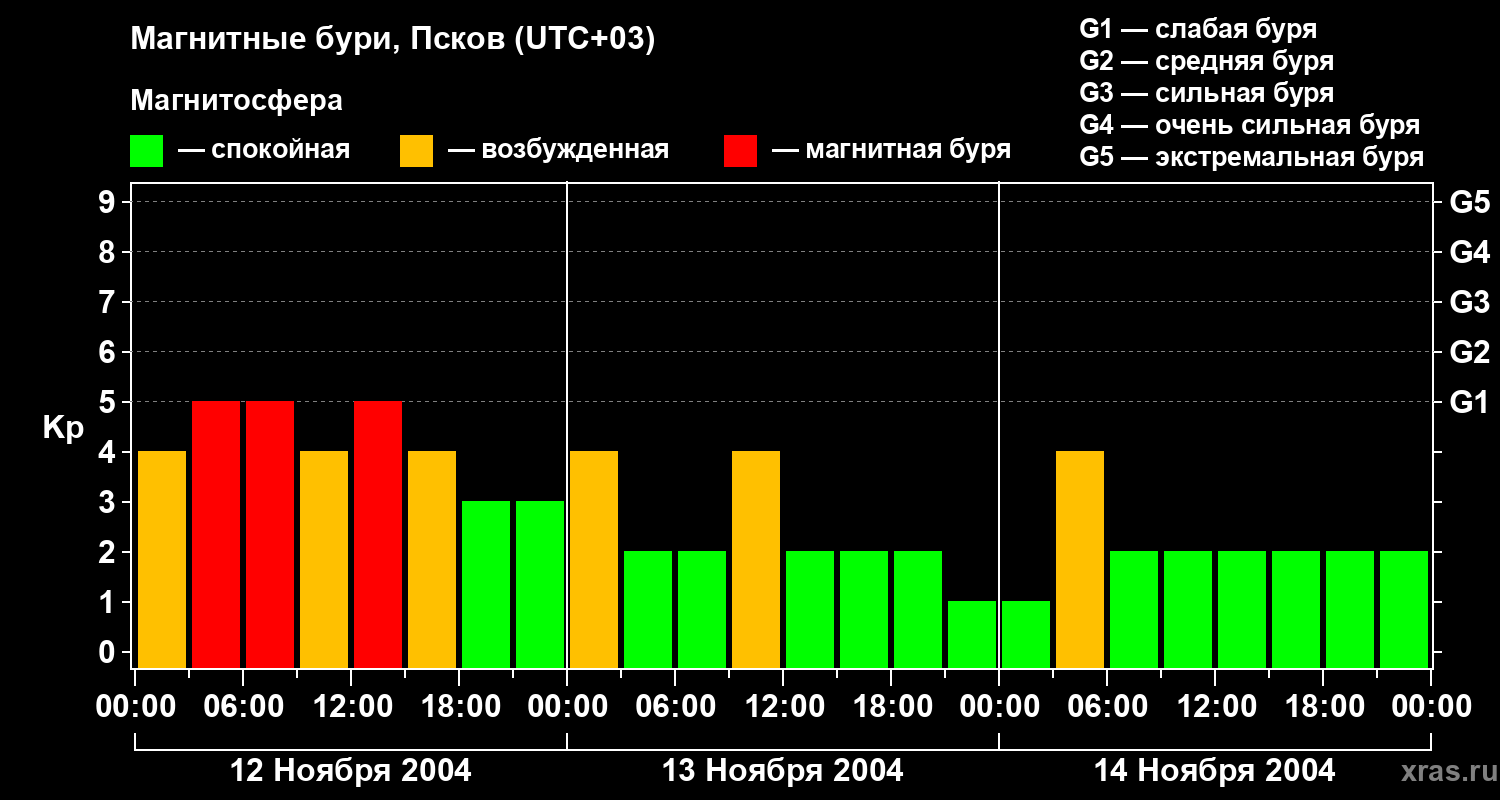Click the 12 November 18:00–21:00 green bar
This screenshot has height=800, width=1500.
click(x=486, y=584)
